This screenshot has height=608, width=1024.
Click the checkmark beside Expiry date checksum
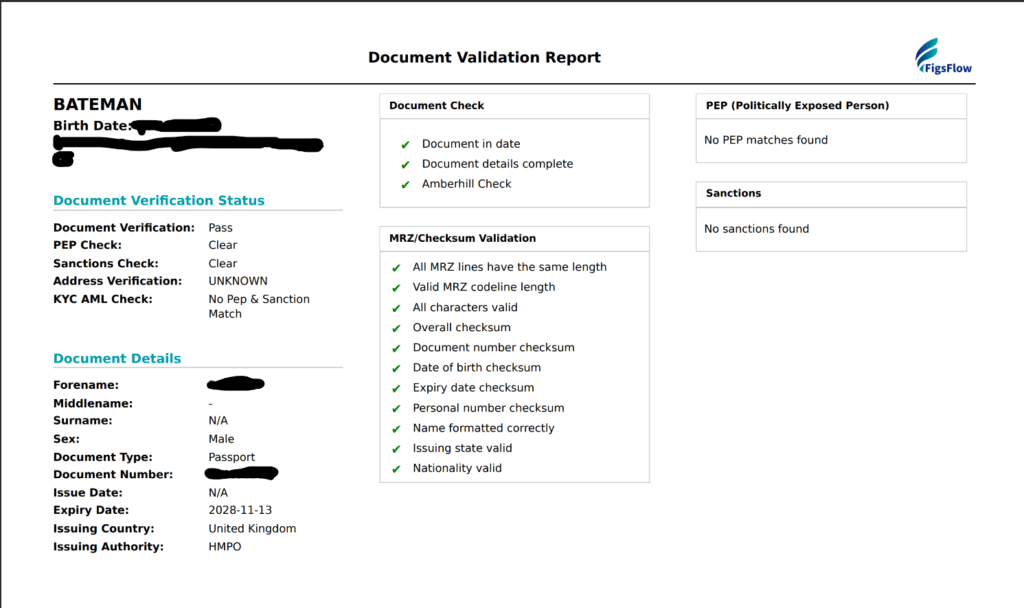pos(396,387)
